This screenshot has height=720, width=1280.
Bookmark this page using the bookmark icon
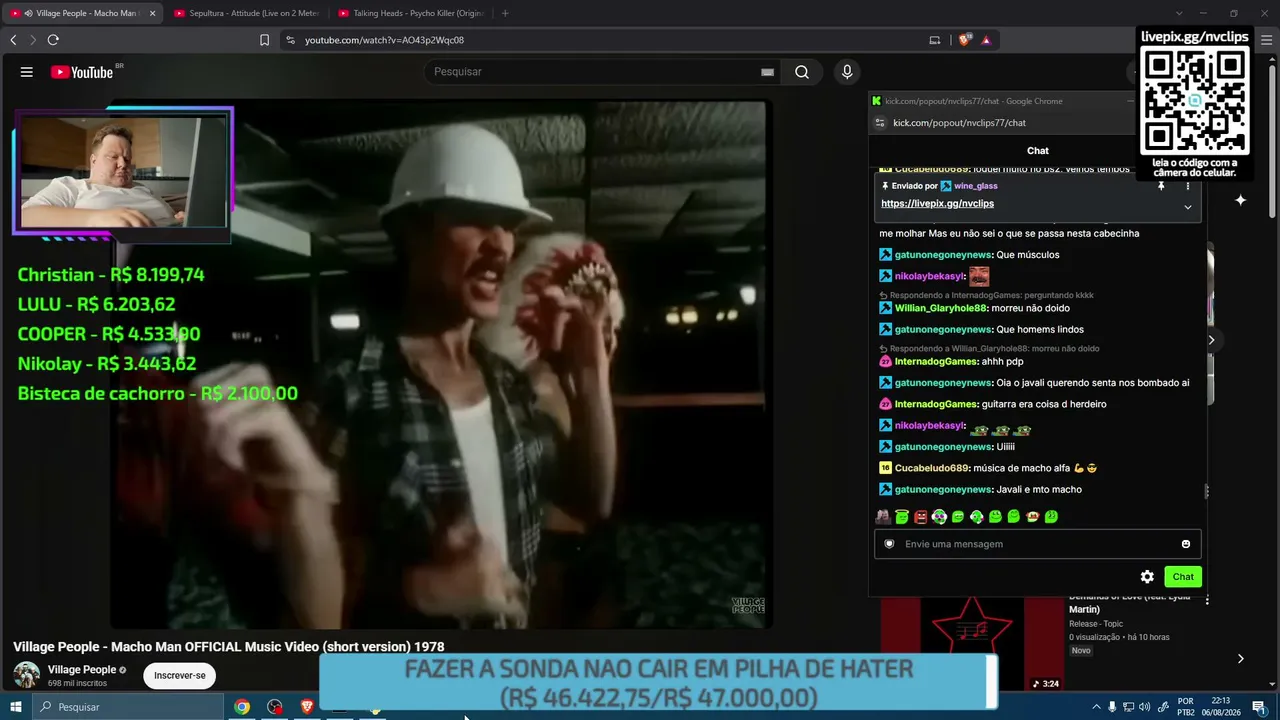tap(264, 40)
